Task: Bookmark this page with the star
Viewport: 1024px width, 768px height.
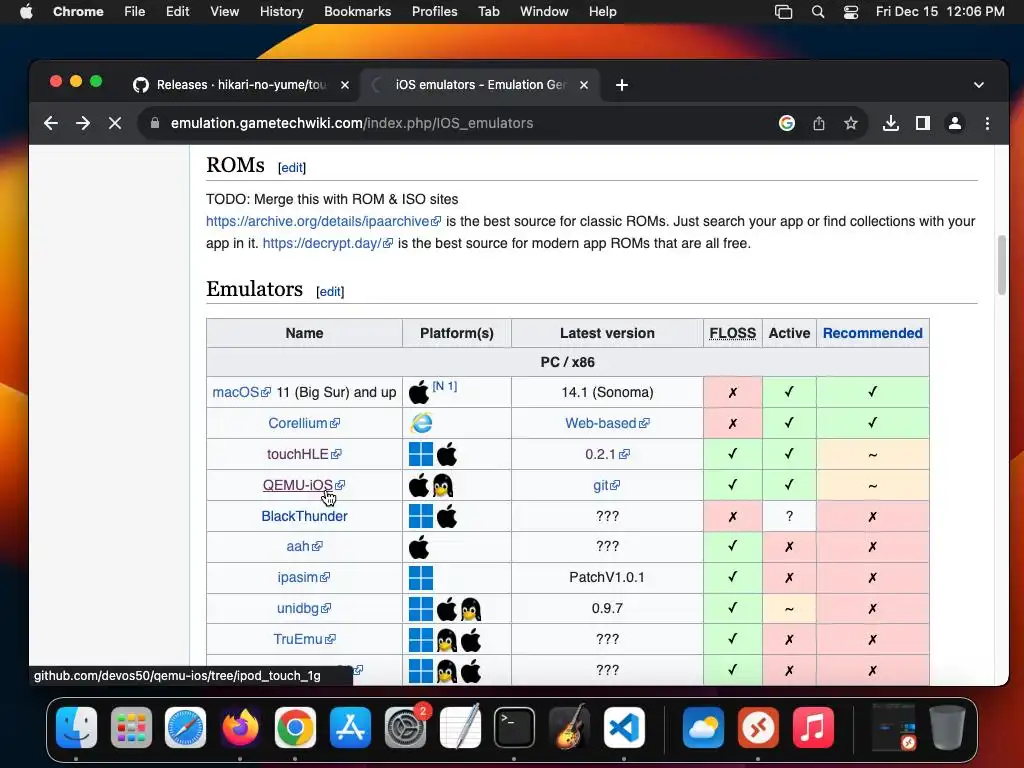Action: tap(850, 123)
